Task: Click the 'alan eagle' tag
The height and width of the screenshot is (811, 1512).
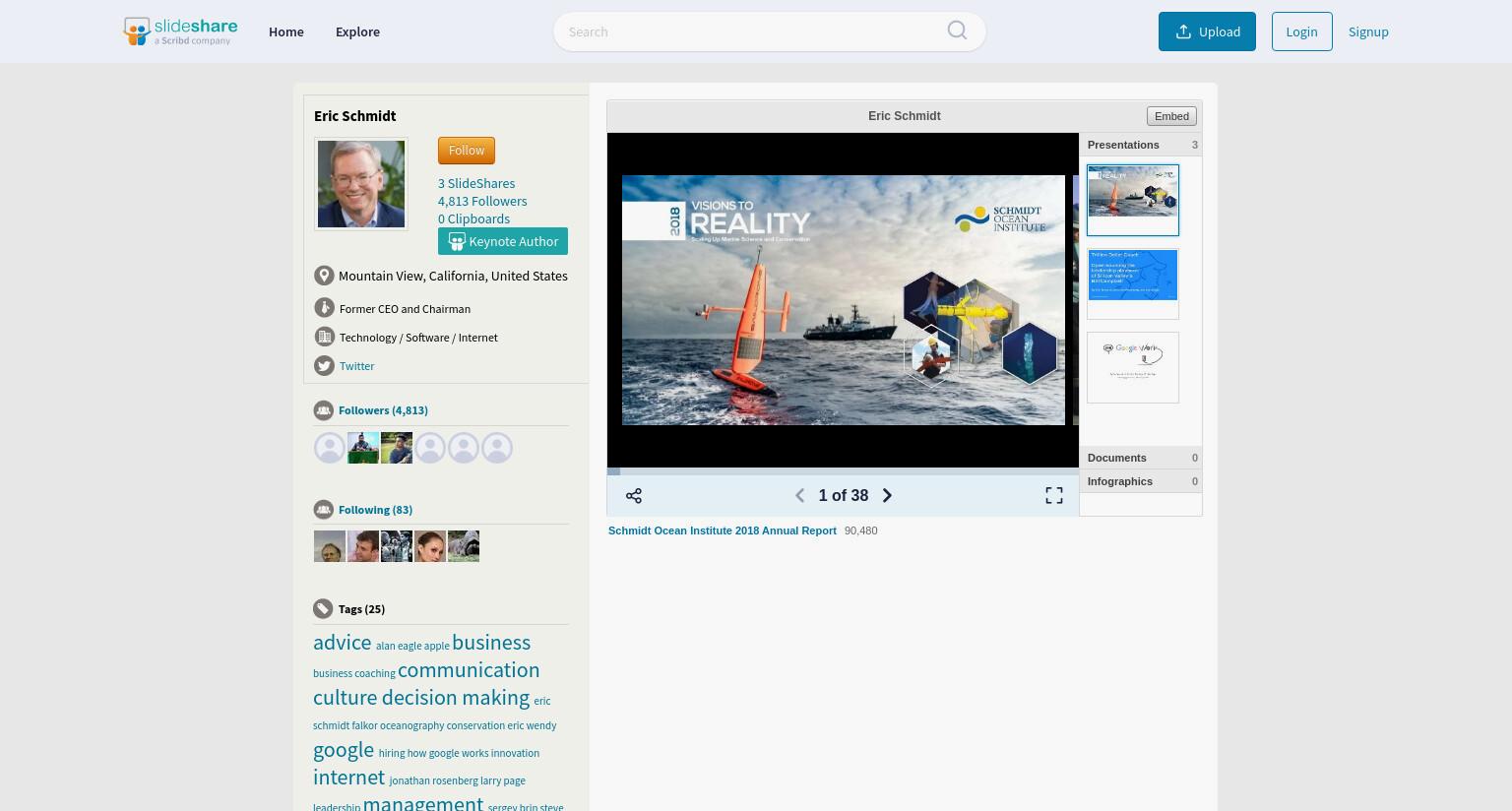Action: (399, 646)
